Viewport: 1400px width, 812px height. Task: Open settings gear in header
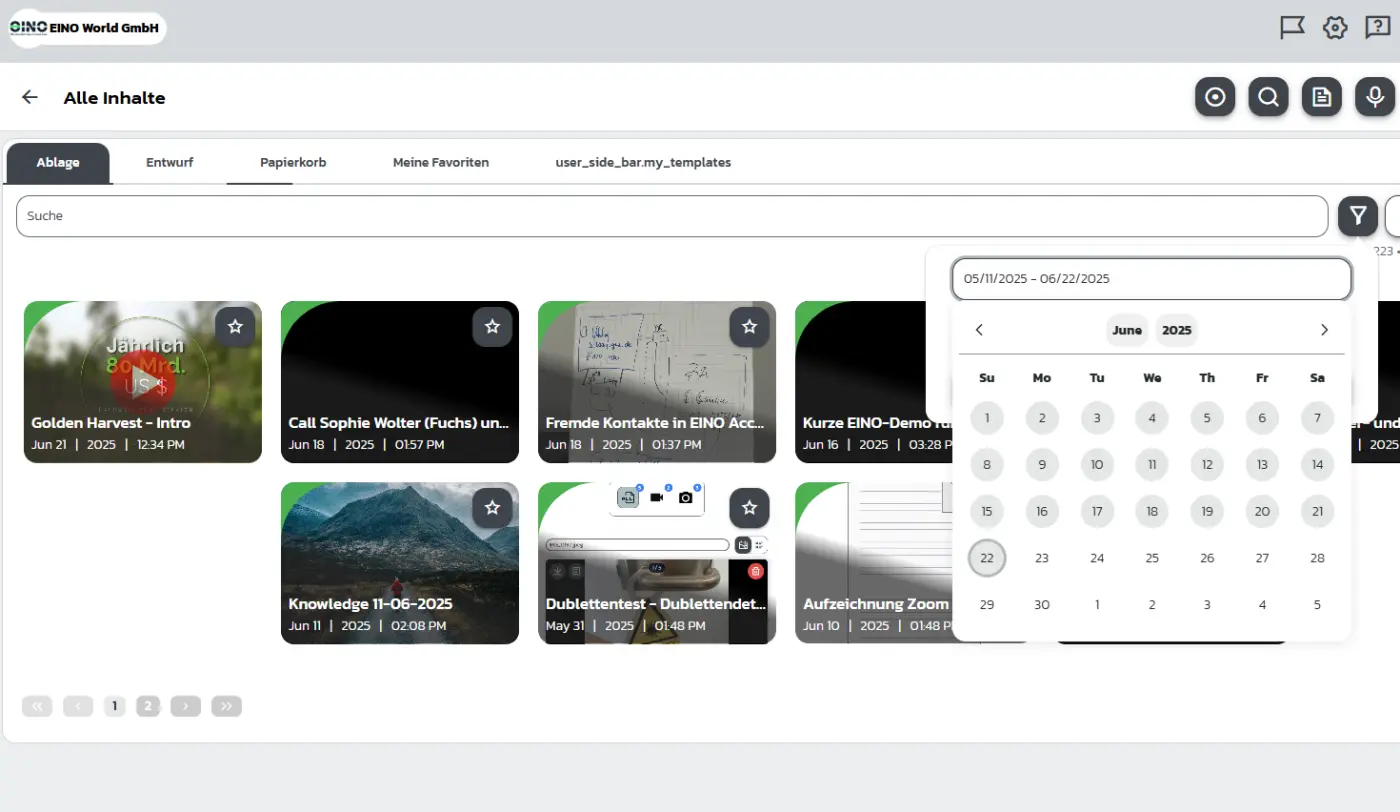1335,28
